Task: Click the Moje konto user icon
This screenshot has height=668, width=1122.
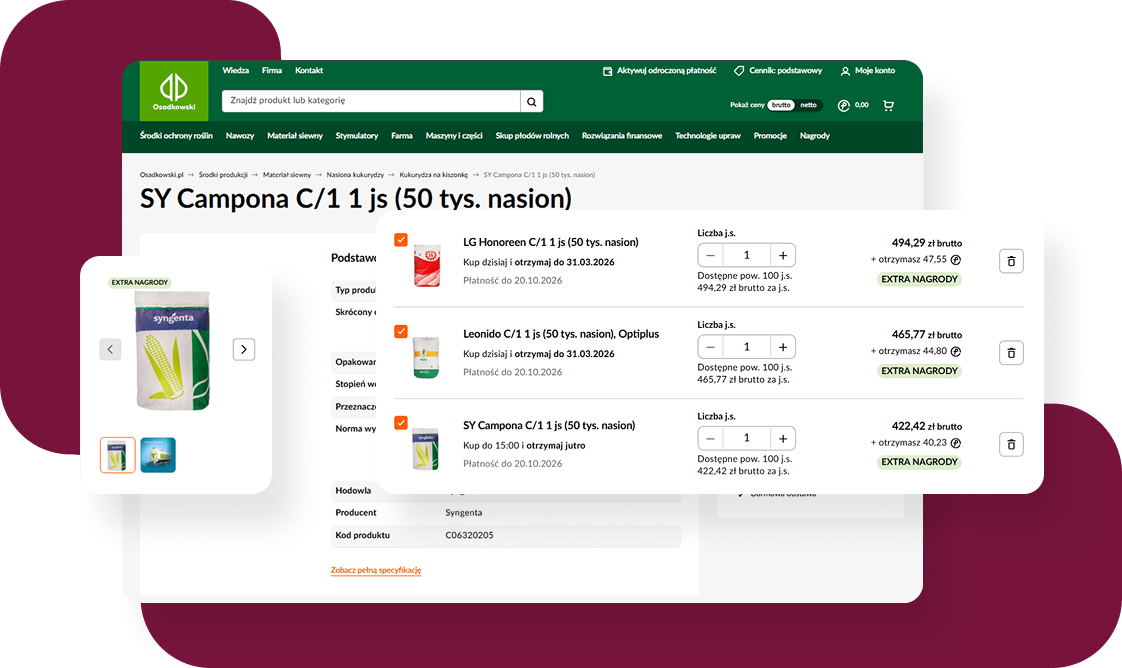Action: coord(845,72)
